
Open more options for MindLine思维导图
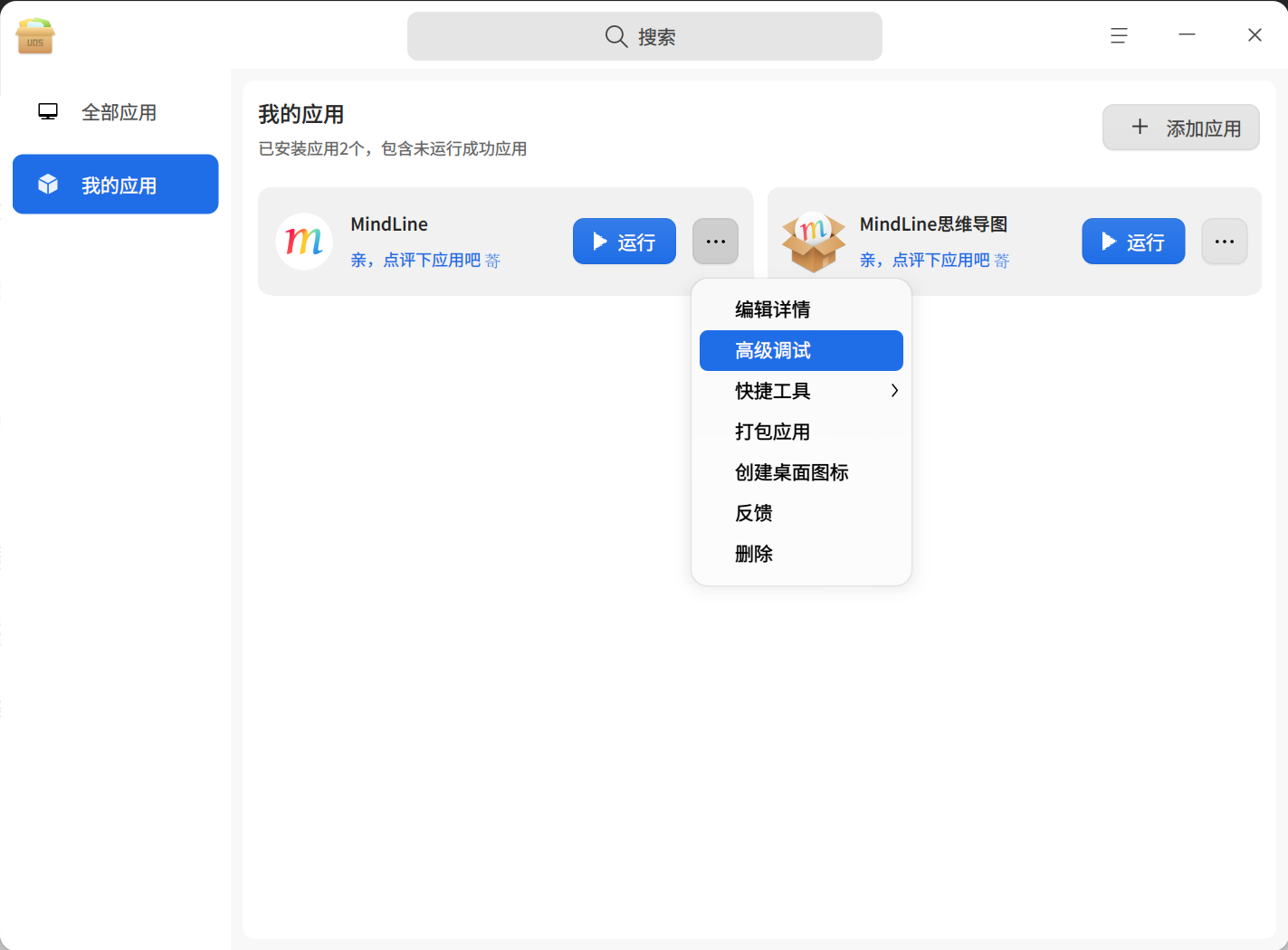[x=1225, y=242]
